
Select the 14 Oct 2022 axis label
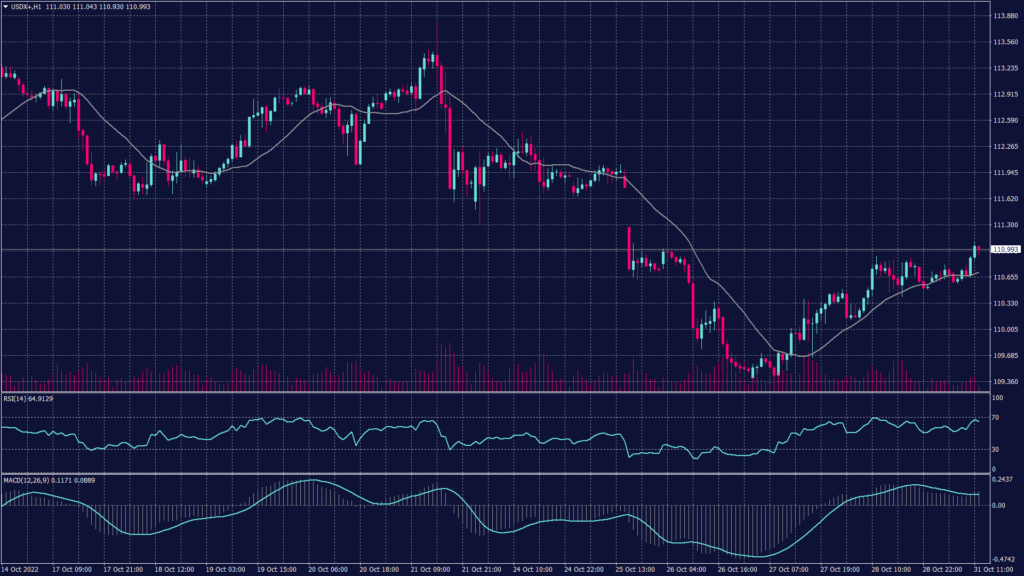point(20,567)
